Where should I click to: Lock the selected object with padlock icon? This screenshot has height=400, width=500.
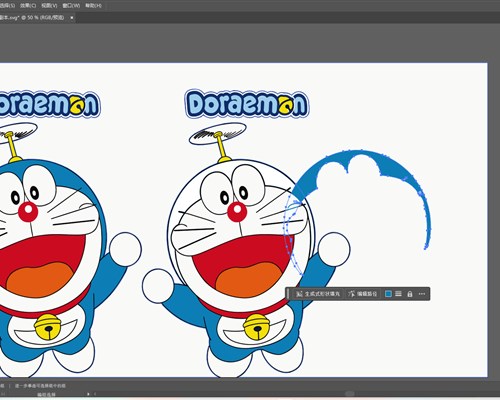(x=410, y=294)
